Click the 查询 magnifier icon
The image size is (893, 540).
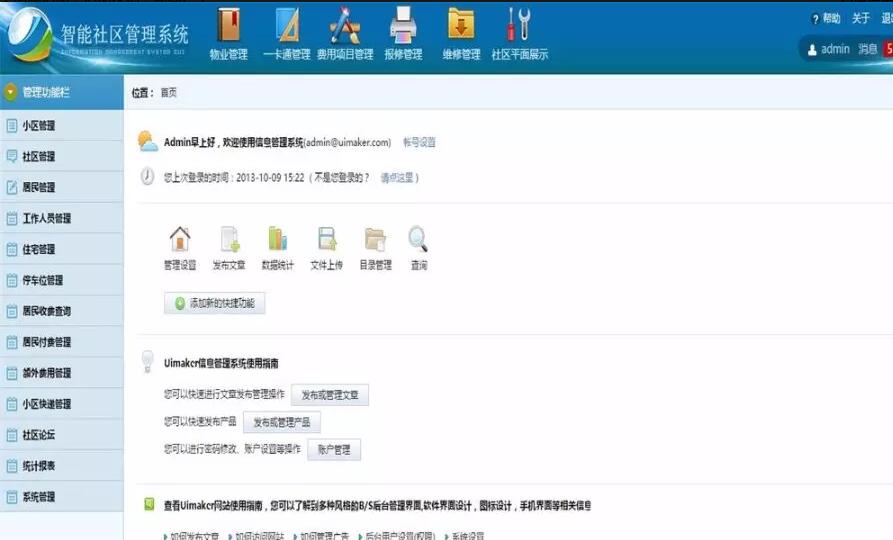tap(419, 239)
